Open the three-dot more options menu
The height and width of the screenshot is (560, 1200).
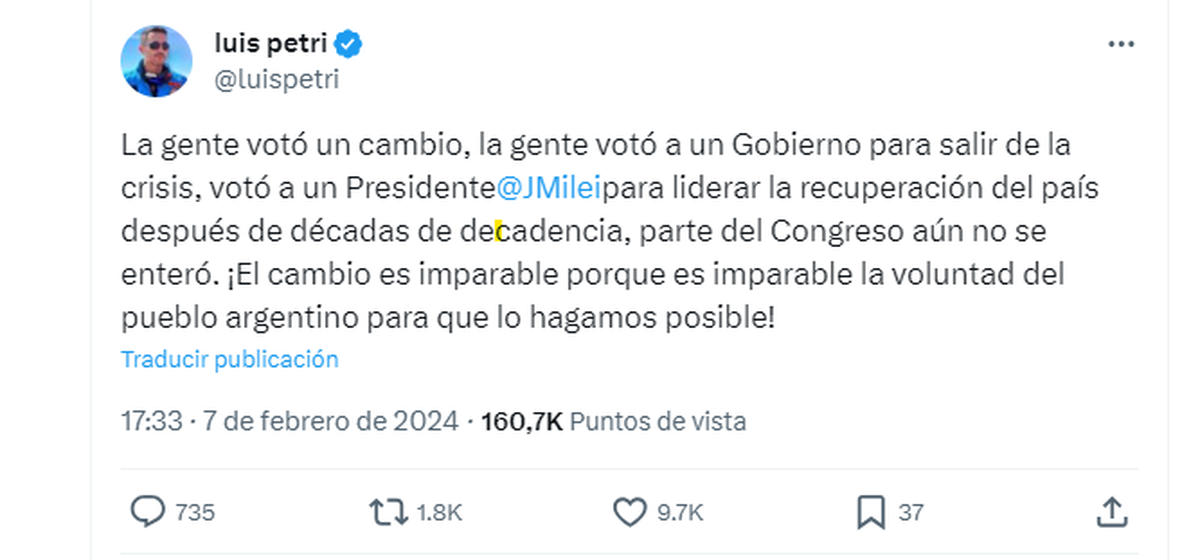coord(1122,44)
